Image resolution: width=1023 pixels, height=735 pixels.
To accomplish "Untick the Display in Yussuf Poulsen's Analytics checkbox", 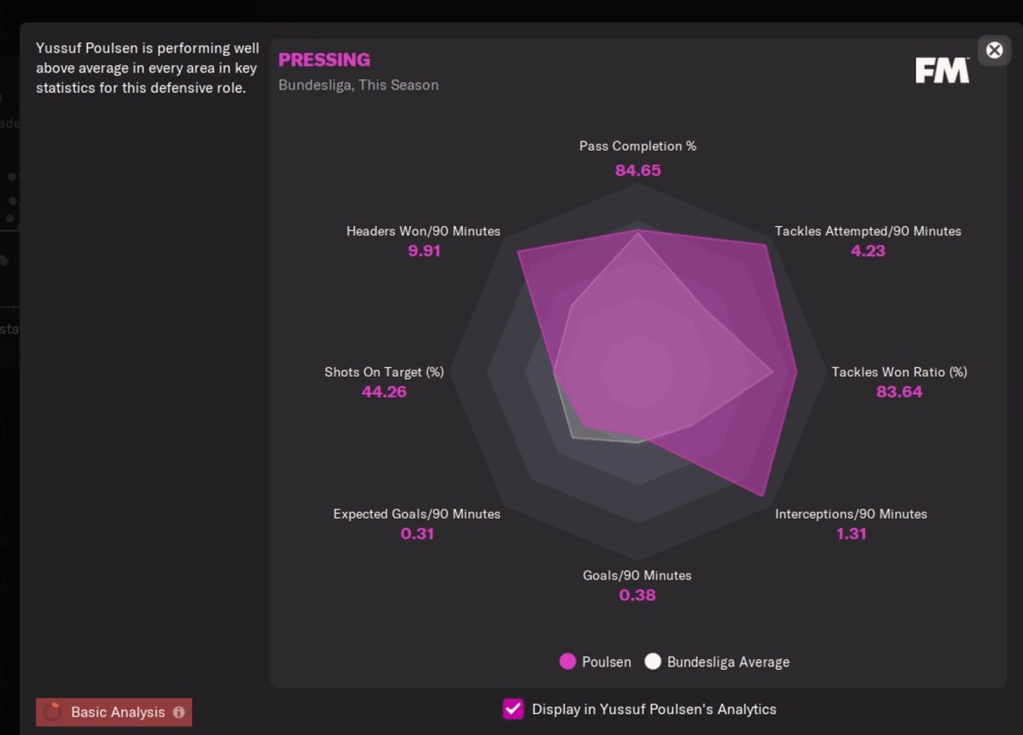I will tap(513, 709).
